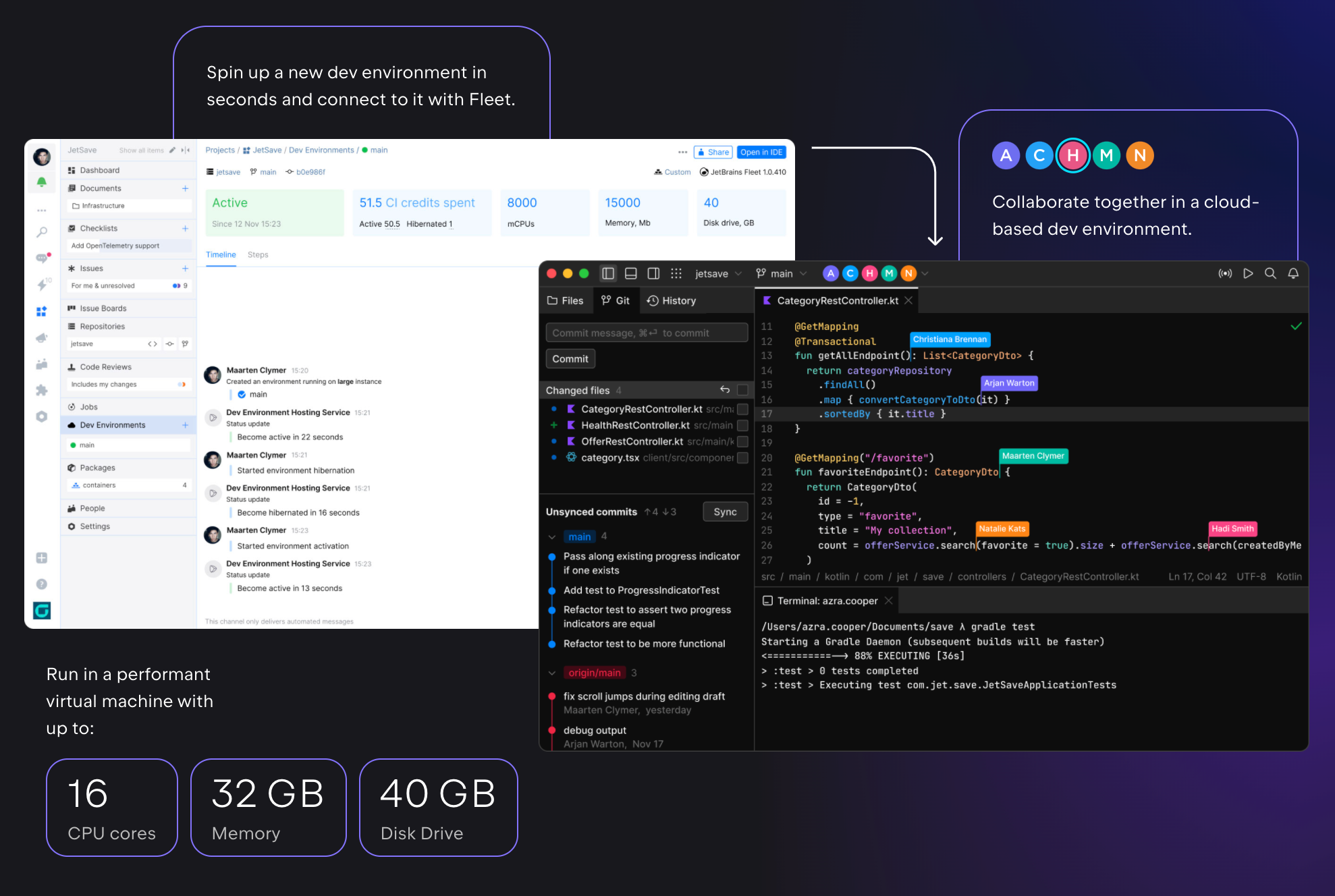Close the CategoryRestController.kt tab
The width and height of the screenshot is (1335, 896).
tap(908, 300)
